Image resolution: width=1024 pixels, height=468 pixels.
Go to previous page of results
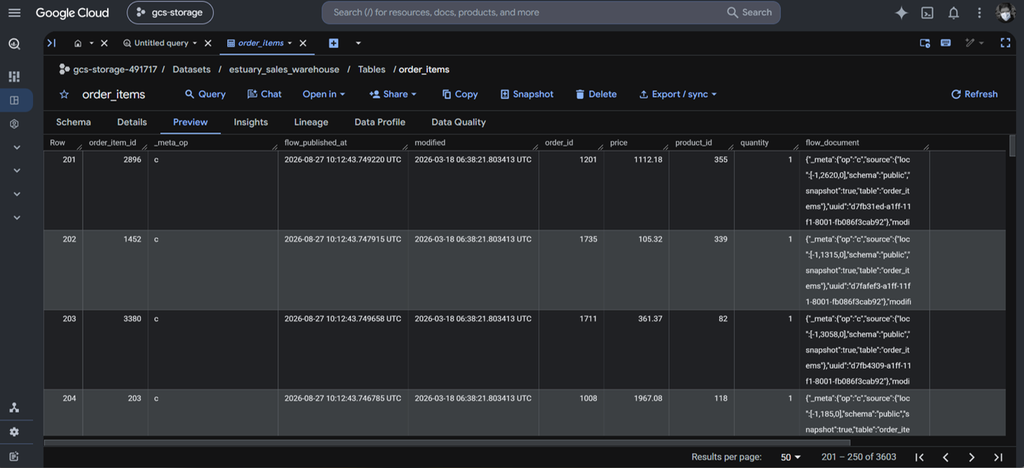pyautogui.click(x=945, y=457)
